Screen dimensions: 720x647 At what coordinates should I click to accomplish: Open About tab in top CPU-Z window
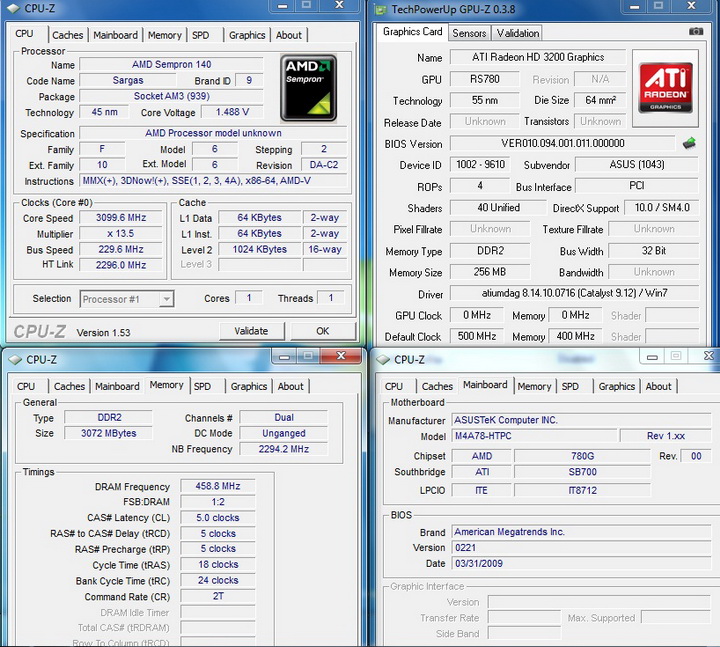tap(289, 35)
